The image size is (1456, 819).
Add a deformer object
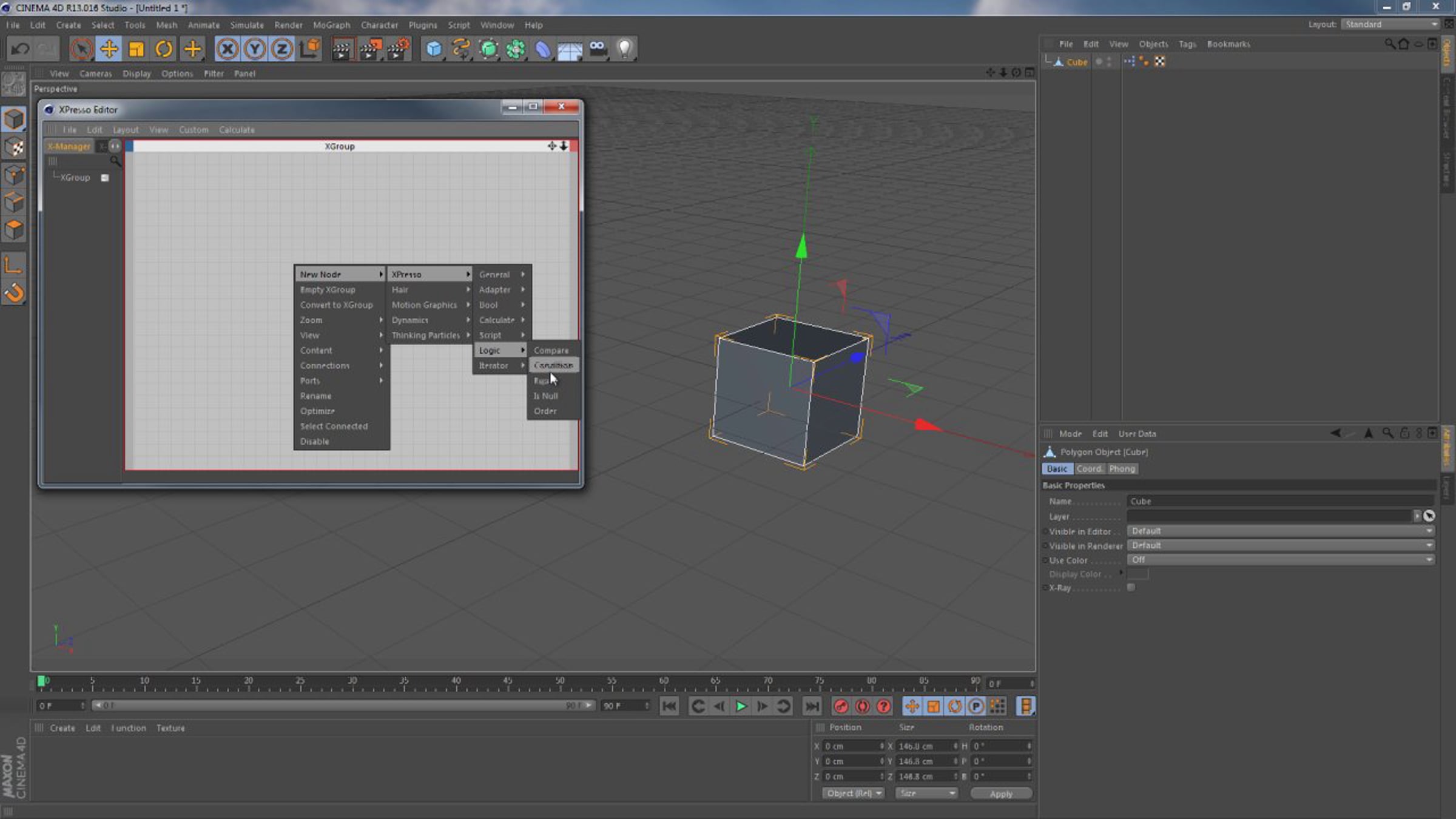pos(543,49)
